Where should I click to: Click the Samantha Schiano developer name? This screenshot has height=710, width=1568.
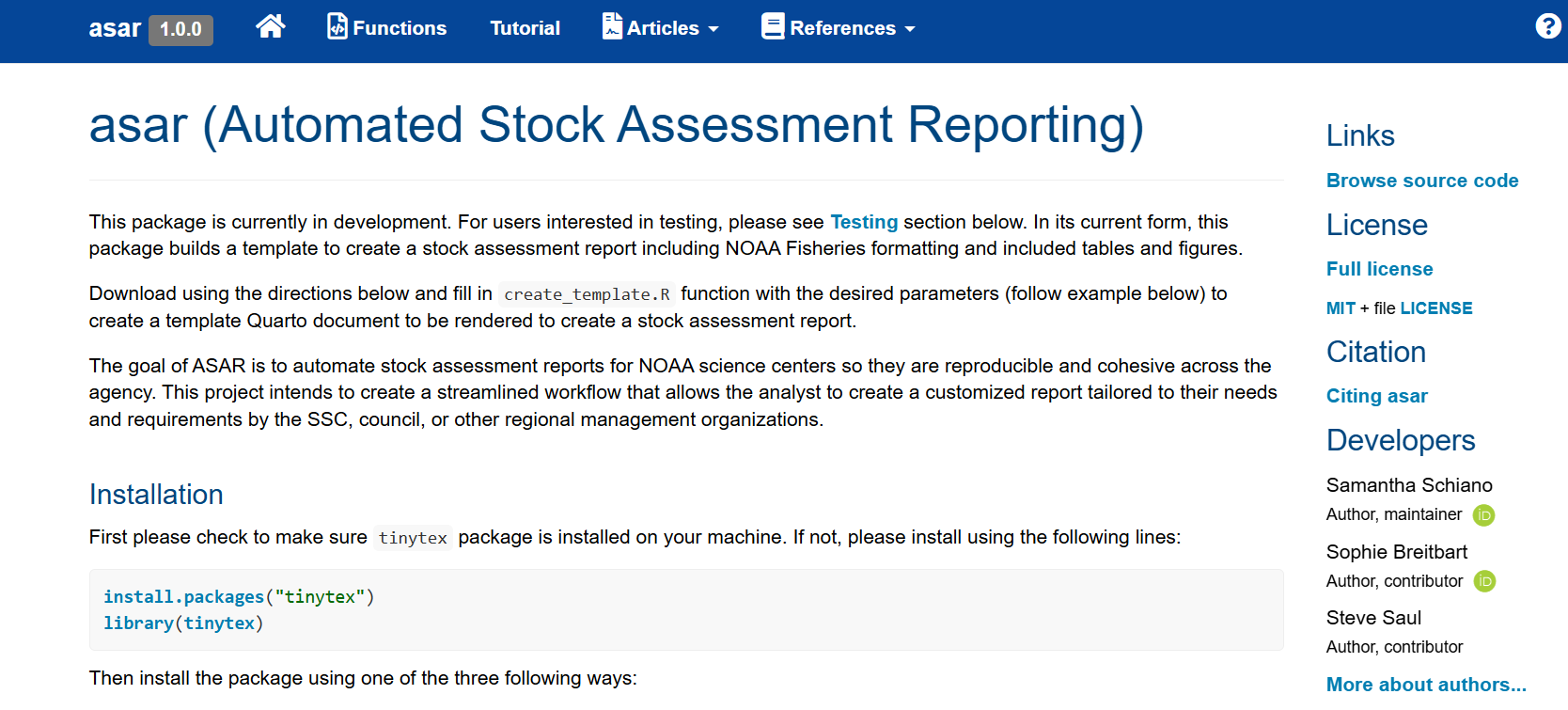point(1409,485)
